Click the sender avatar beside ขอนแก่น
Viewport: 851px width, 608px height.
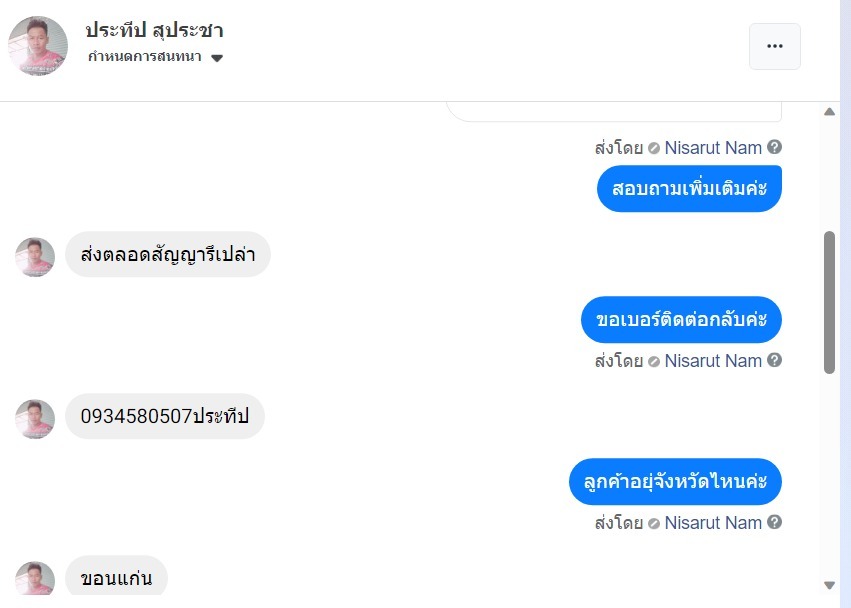click(x=35, y=580)
